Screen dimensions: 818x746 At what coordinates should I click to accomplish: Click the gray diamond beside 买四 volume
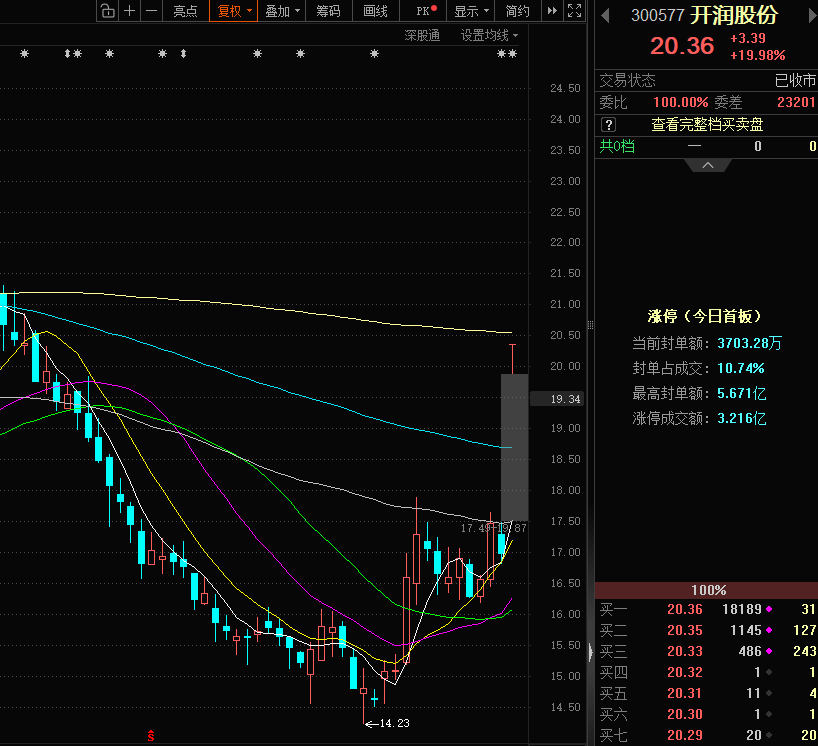769,672
